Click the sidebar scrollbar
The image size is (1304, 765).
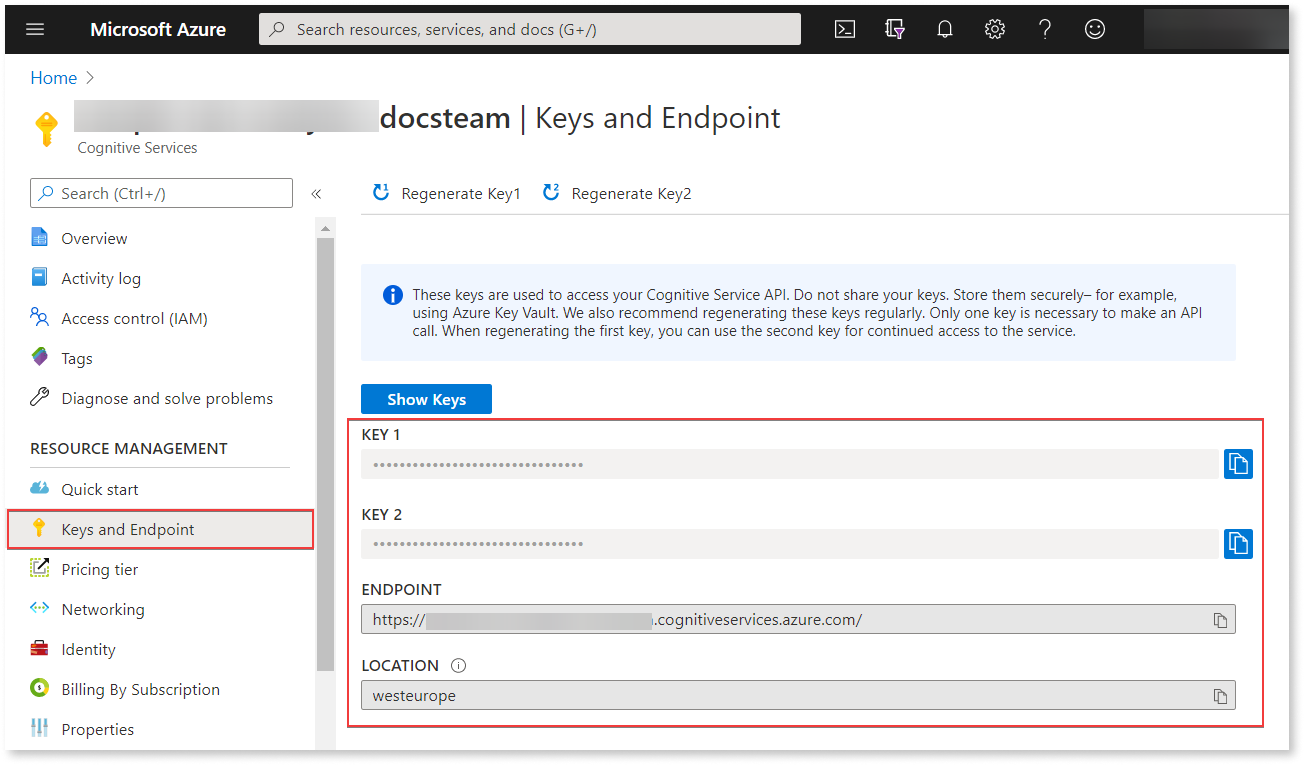point(324,300)
